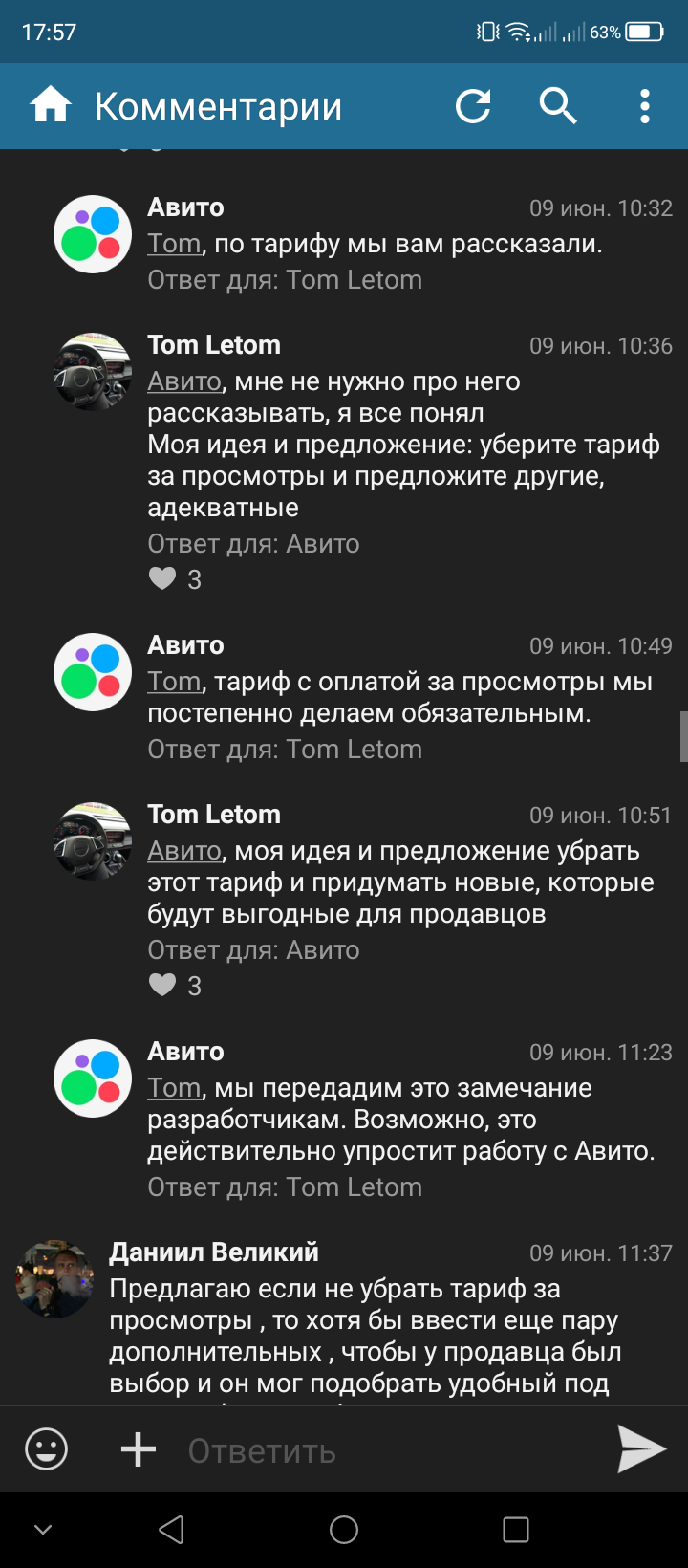Viewport: 688px width, 1568px height.
Task: Open "Ответ для: Tom Letom" under 11:23 reply
Action: pyautogui.click(x=285, y=1187)
